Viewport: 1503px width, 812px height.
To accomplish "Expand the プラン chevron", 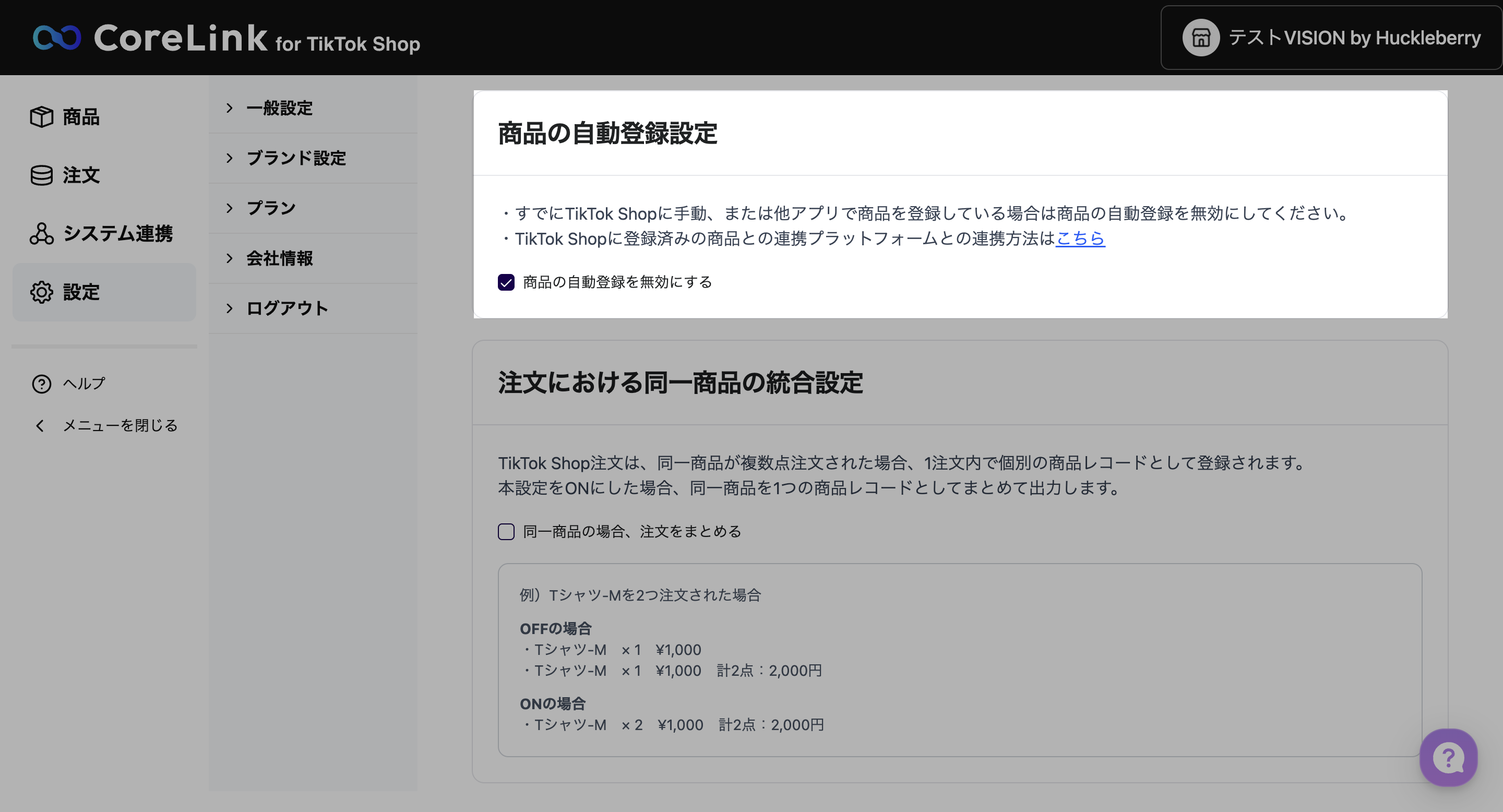I will tap(229, 208).
